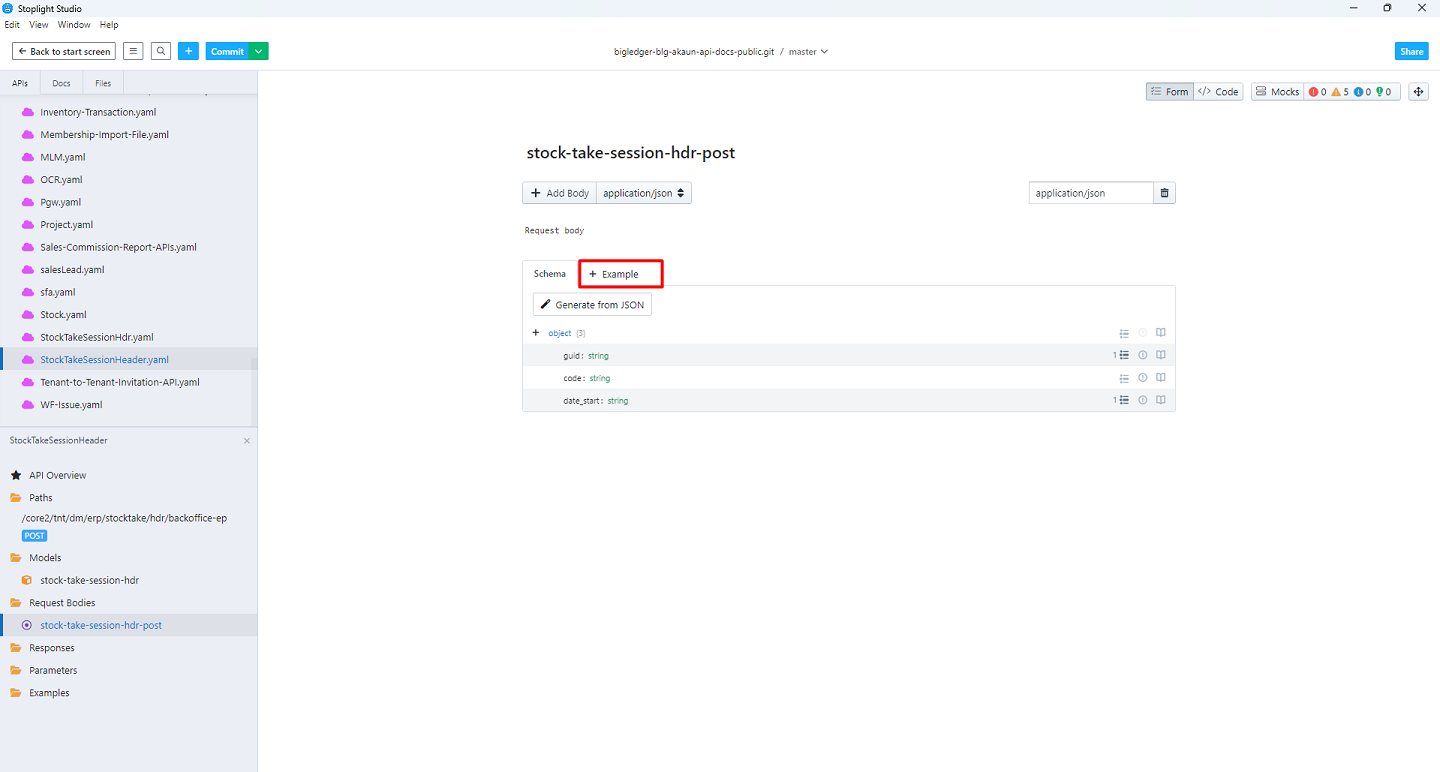Expand the Parameters folder
The height and width of the screenshot is (772, 1440).
(53, 670)
